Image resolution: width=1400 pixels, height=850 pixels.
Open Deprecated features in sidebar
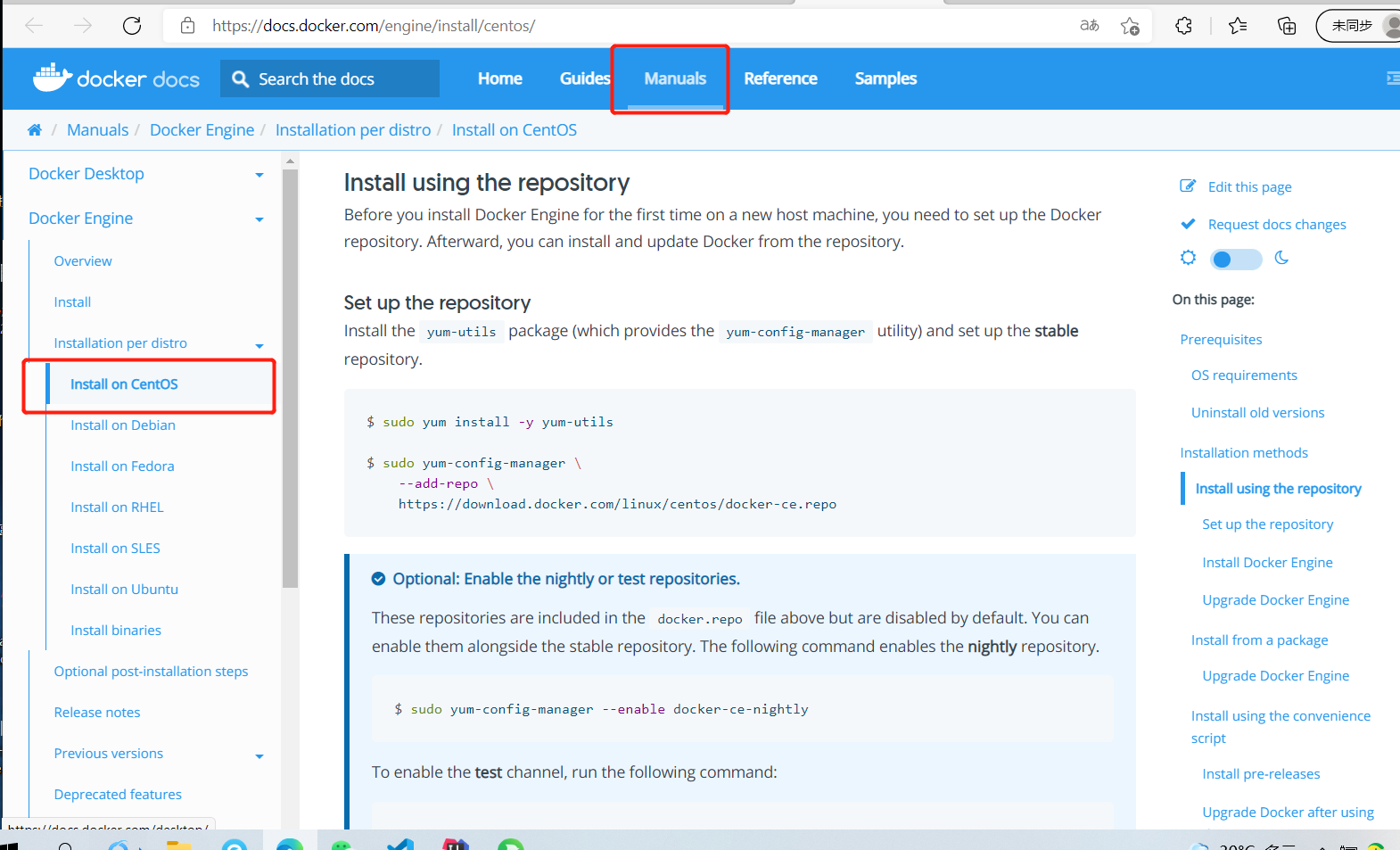click(x=118, y=795)
